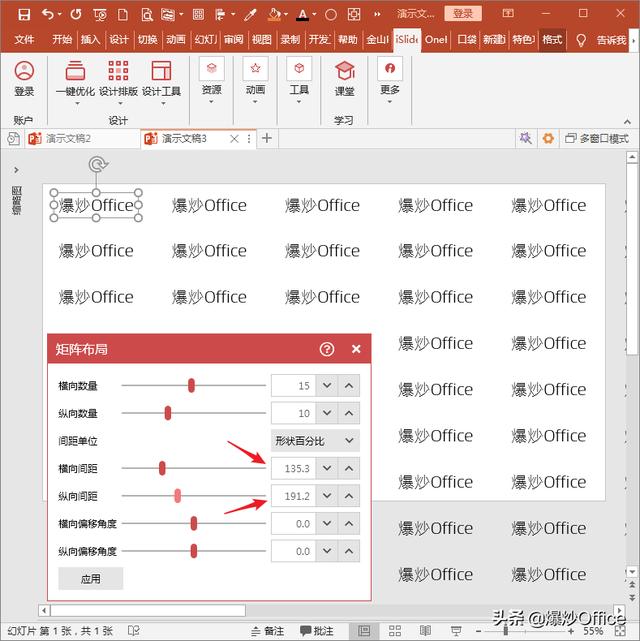Decrease 纵向间距 value with down arrow

coord(327,496)
